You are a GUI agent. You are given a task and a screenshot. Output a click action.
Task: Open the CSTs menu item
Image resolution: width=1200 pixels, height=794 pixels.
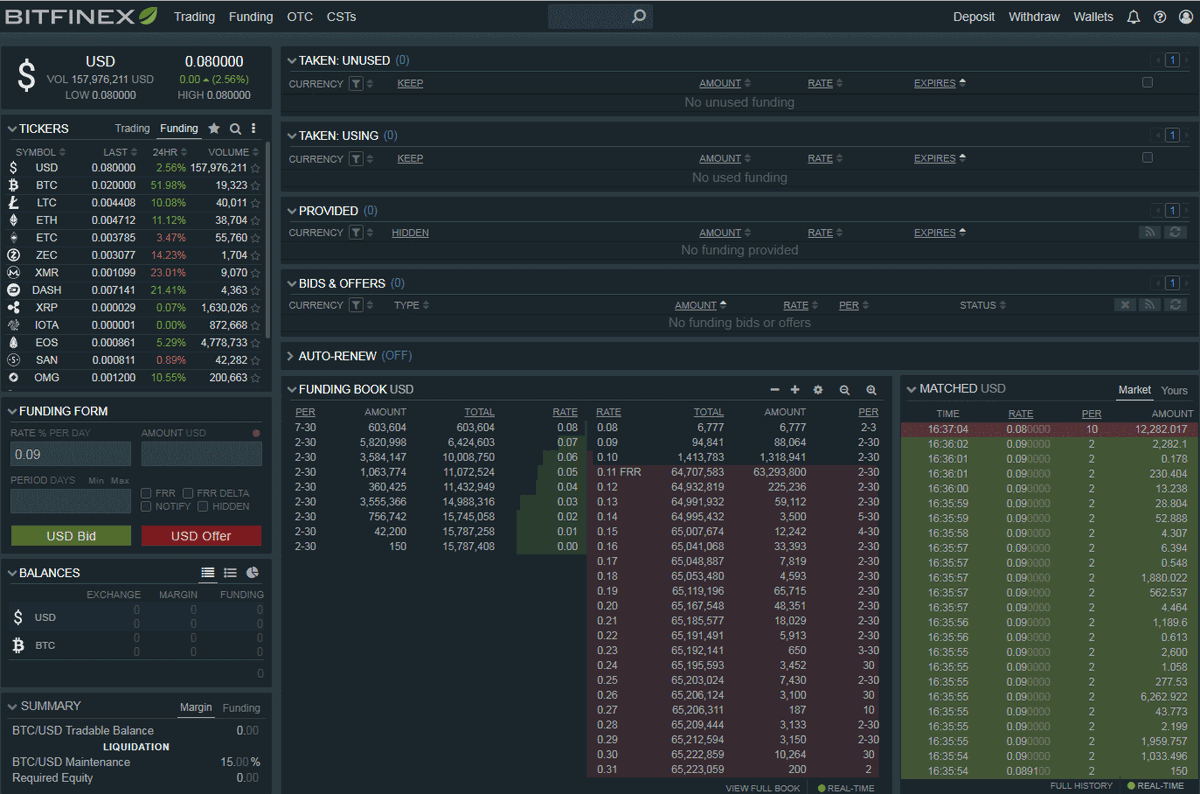coord(341,17)
